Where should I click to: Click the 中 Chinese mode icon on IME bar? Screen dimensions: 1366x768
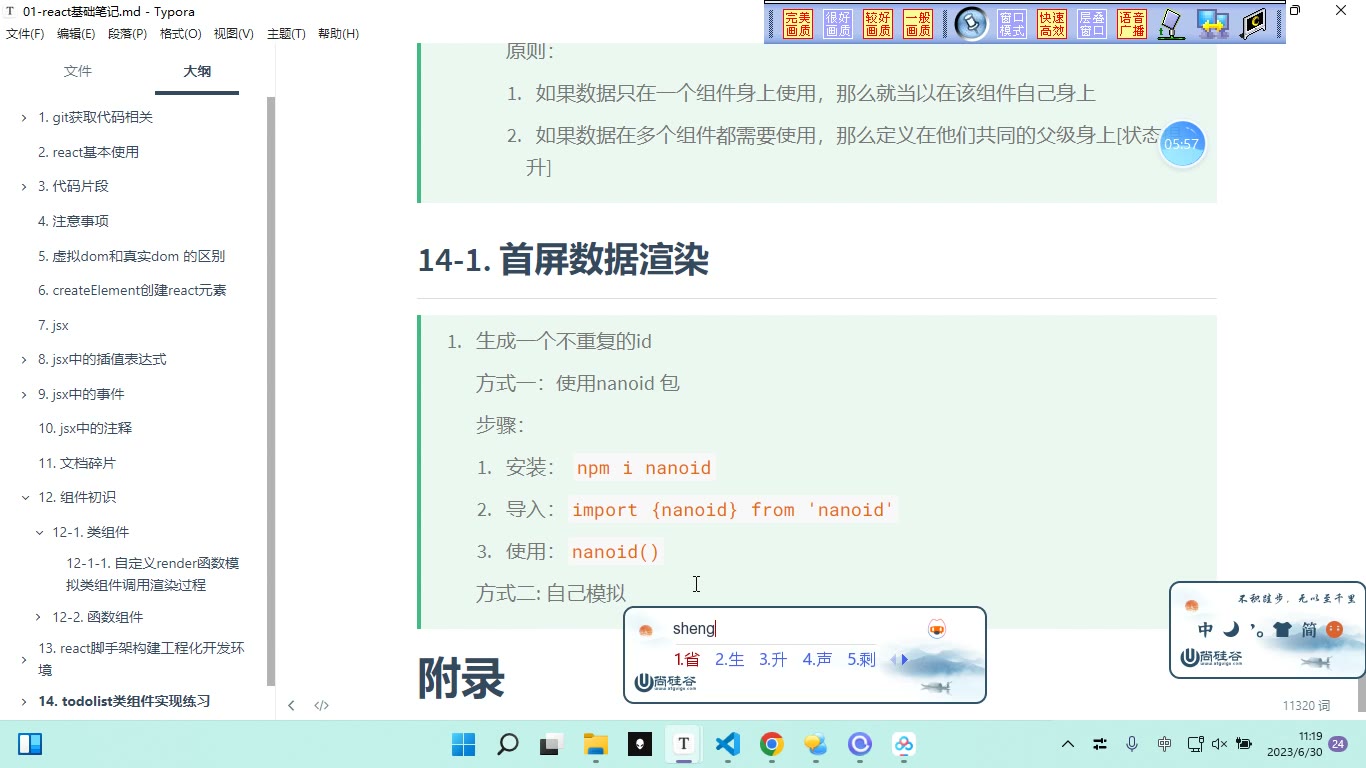(x=1206, y=629)
